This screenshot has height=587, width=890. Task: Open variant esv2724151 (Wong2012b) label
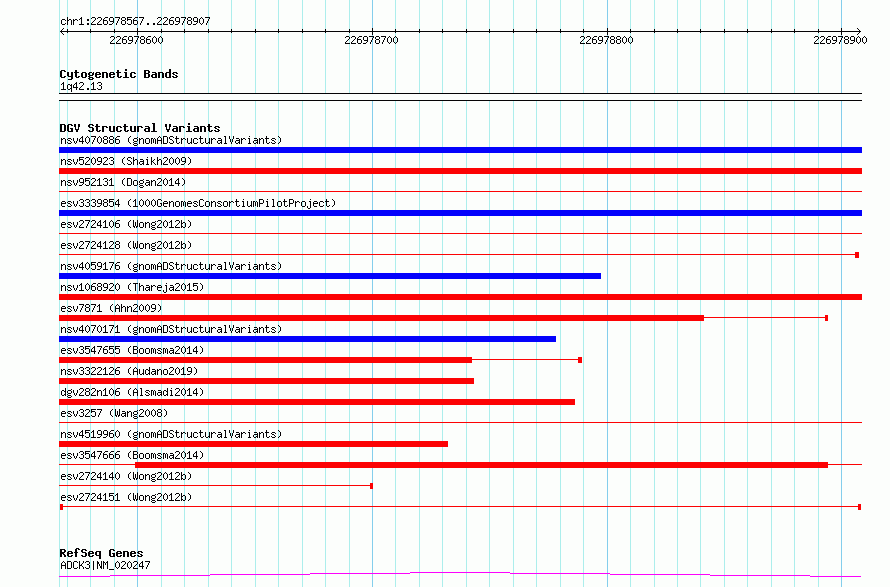126,497
